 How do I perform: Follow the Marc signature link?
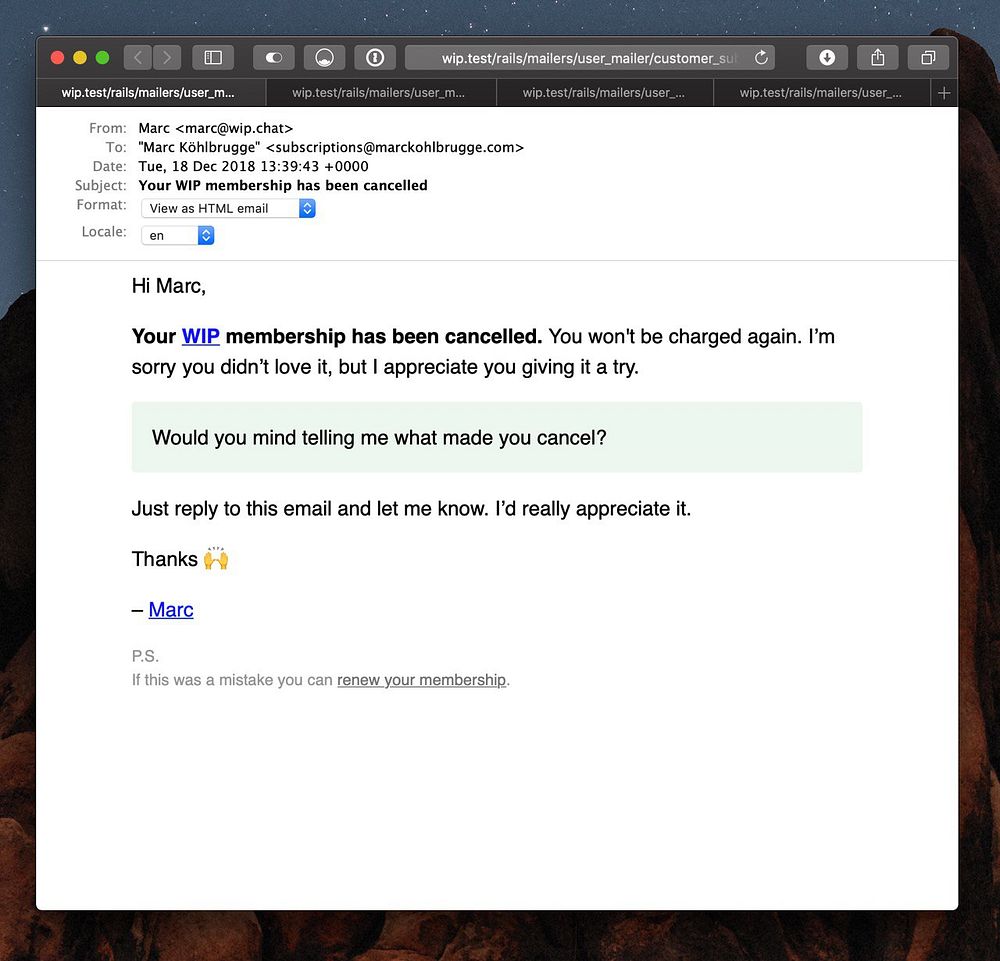[x=171, y=610]
